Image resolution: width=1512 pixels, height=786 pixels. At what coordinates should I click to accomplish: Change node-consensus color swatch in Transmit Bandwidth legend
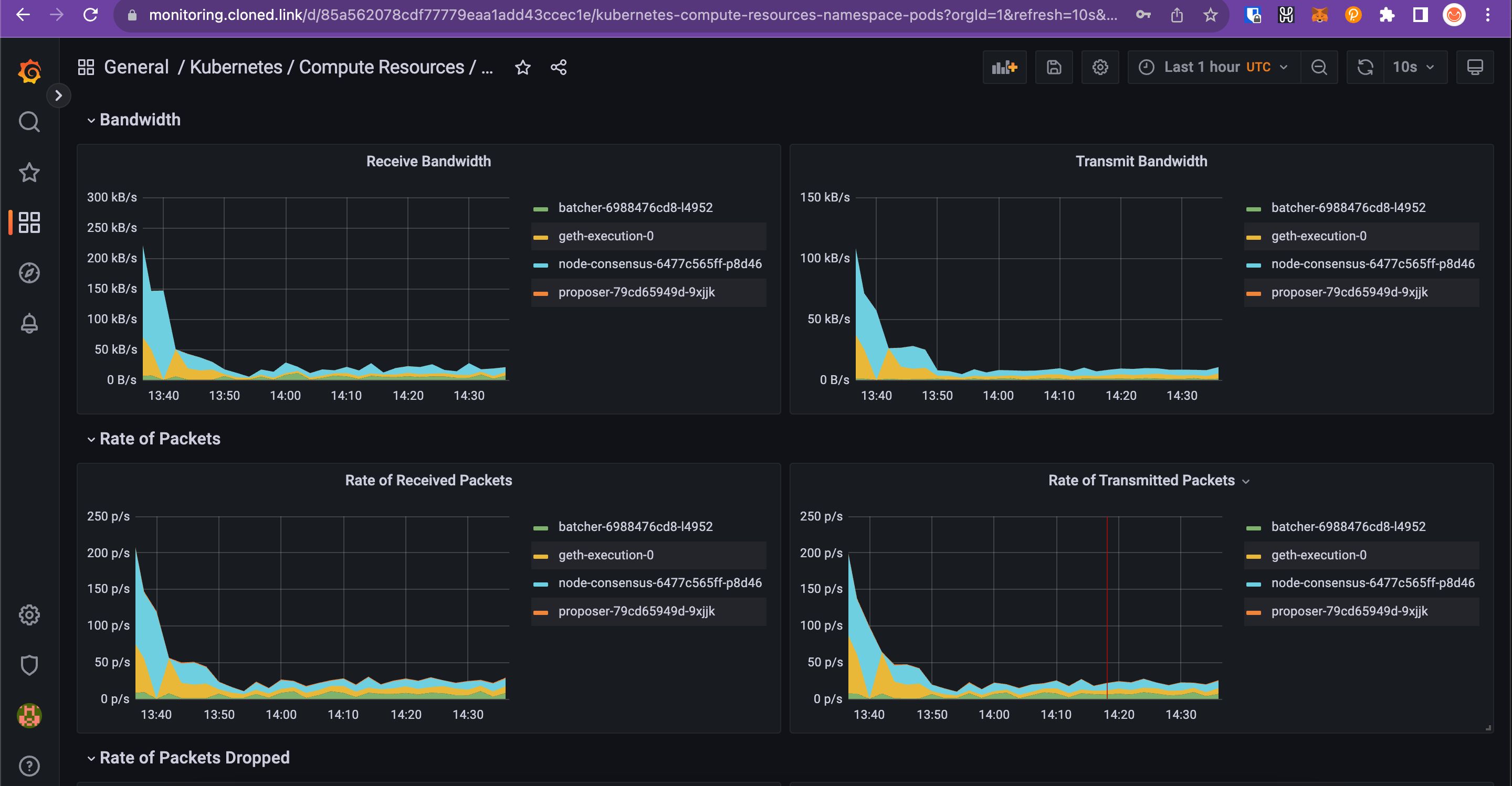tap(1254, 265)
